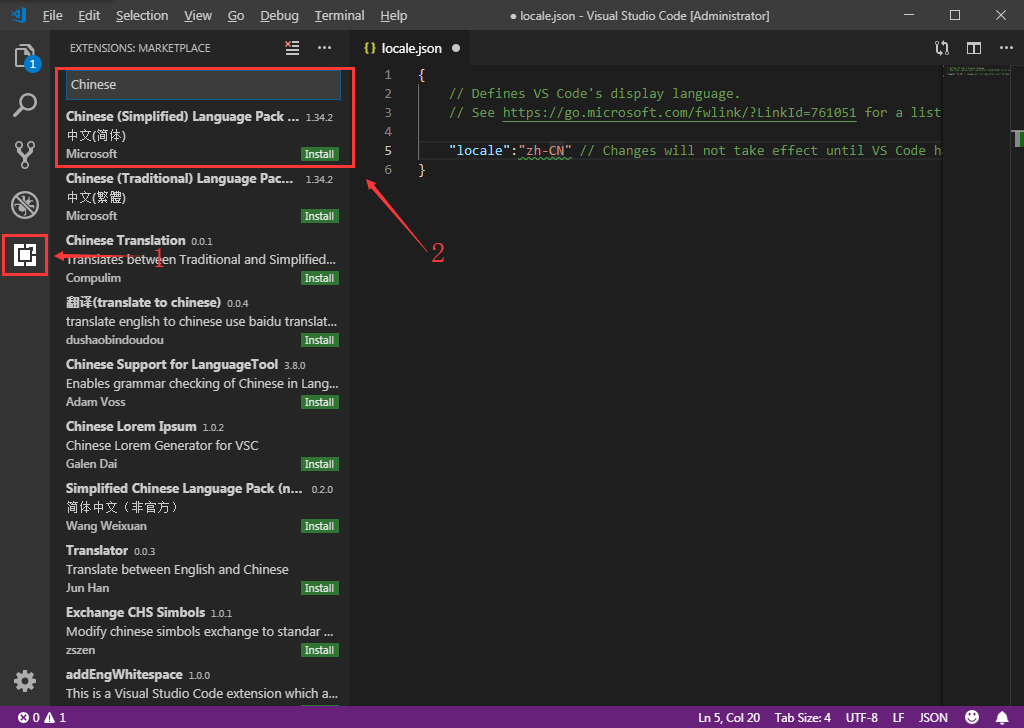The width and height of the screenshot is (1024, 728).
Task: Clear extension search filters icon
Action: tap(291, 47)
